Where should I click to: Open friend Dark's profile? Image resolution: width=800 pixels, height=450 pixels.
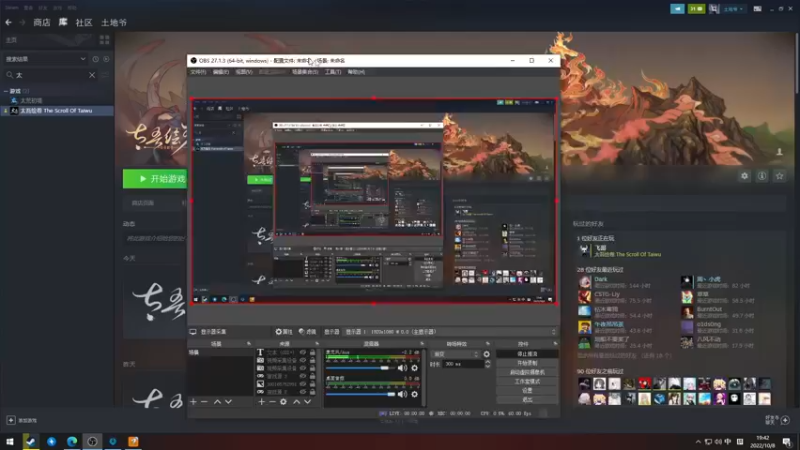(x=601, y=279)
